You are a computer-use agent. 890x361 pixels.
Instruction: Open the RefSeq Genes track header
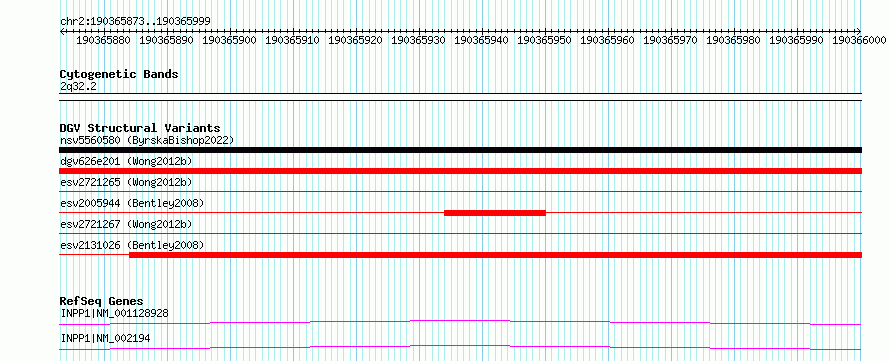coord(102,301)
